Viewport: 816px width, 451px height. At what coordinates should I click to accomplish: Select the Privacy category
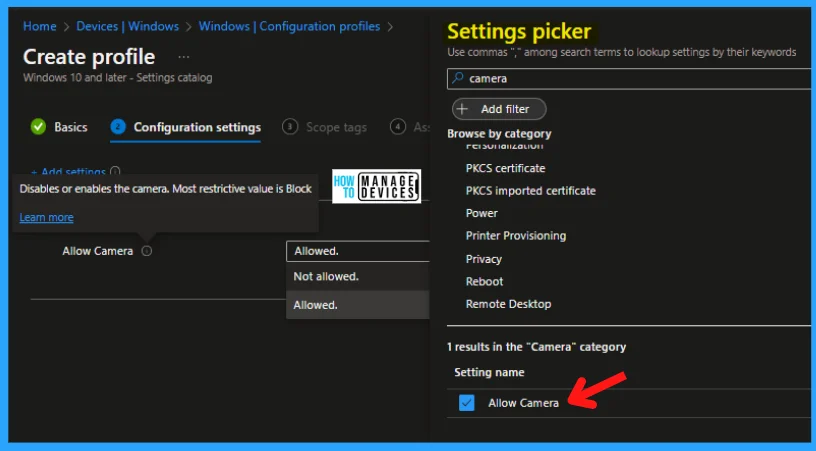click(x=483, y=259)
